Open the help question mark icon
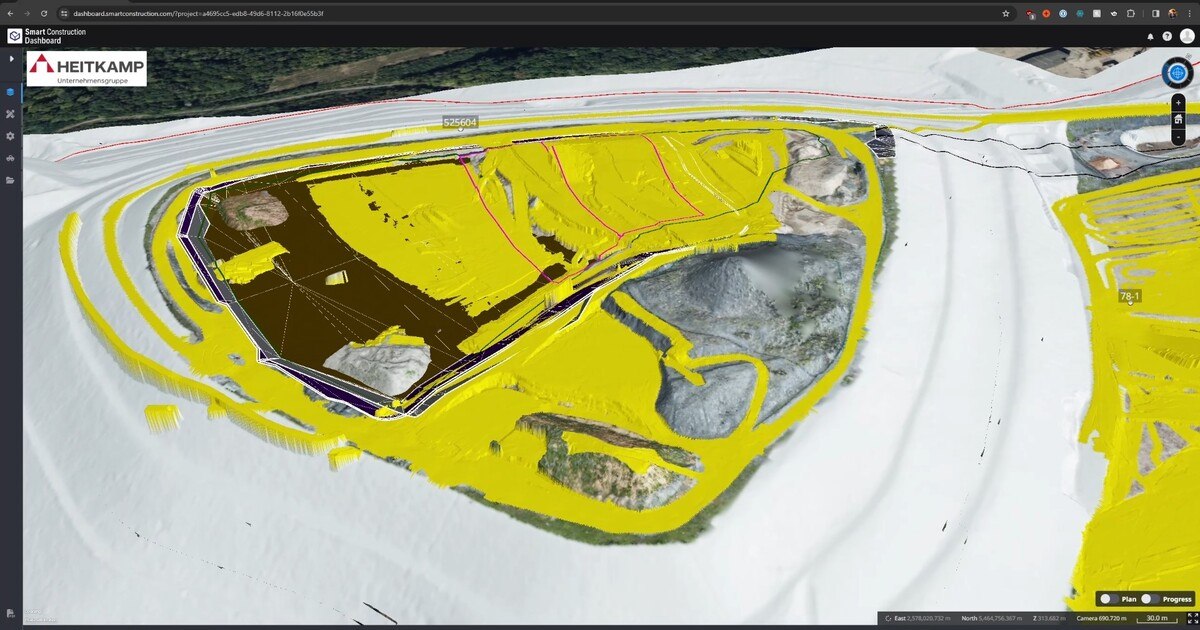 1167,36
